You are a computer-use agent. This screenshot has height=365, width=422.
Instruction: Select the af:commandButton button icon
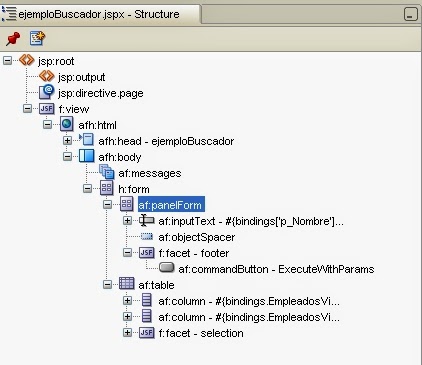[166, 268]
